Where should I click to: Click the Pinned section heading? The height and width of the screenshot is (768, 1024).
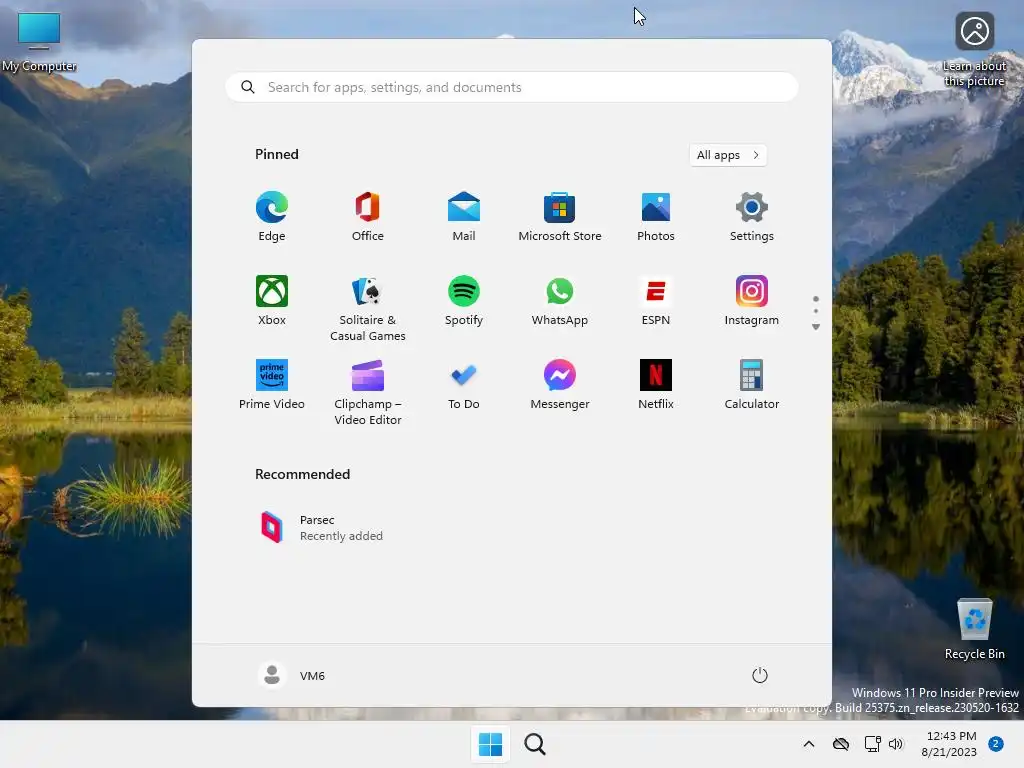[276, 154]
